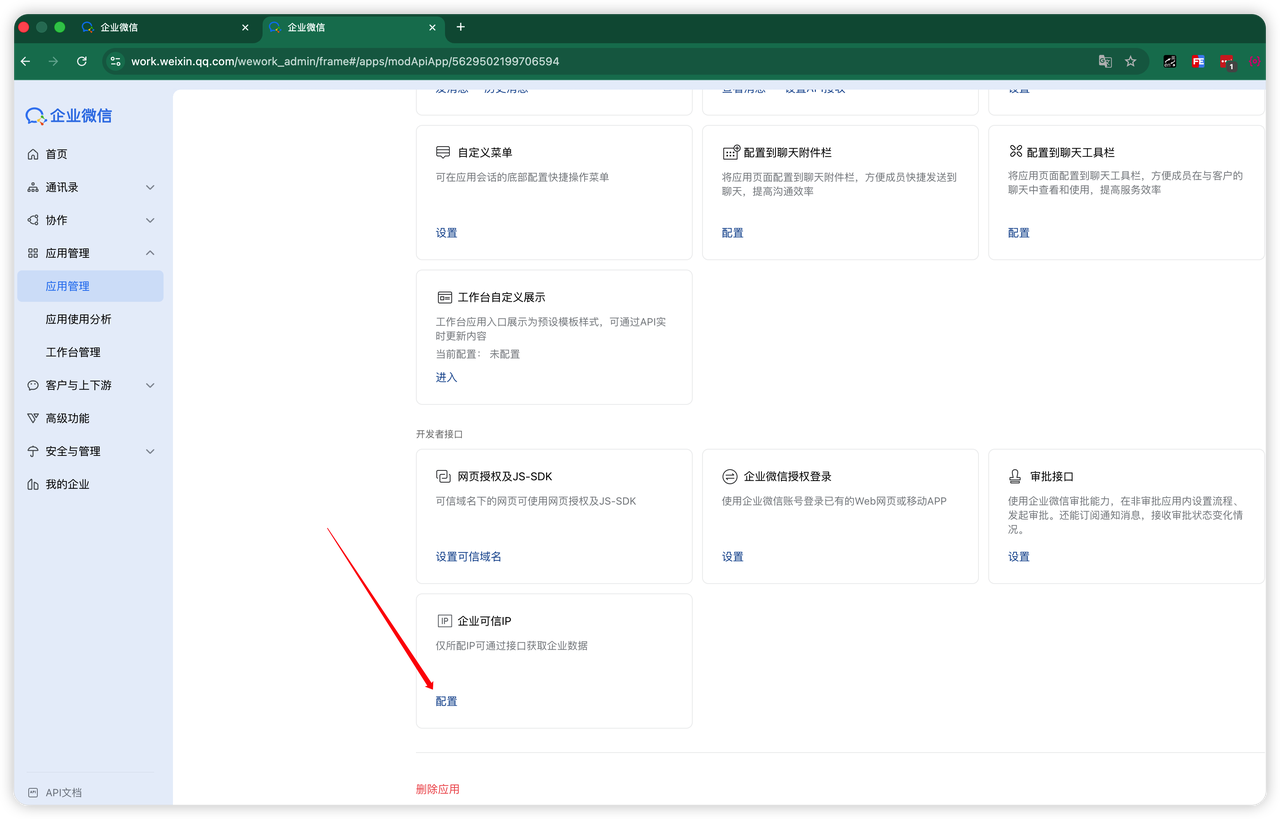Click the site information icon in the address bar
This screenshot has width=1280, height=819.
pos(115,61)
